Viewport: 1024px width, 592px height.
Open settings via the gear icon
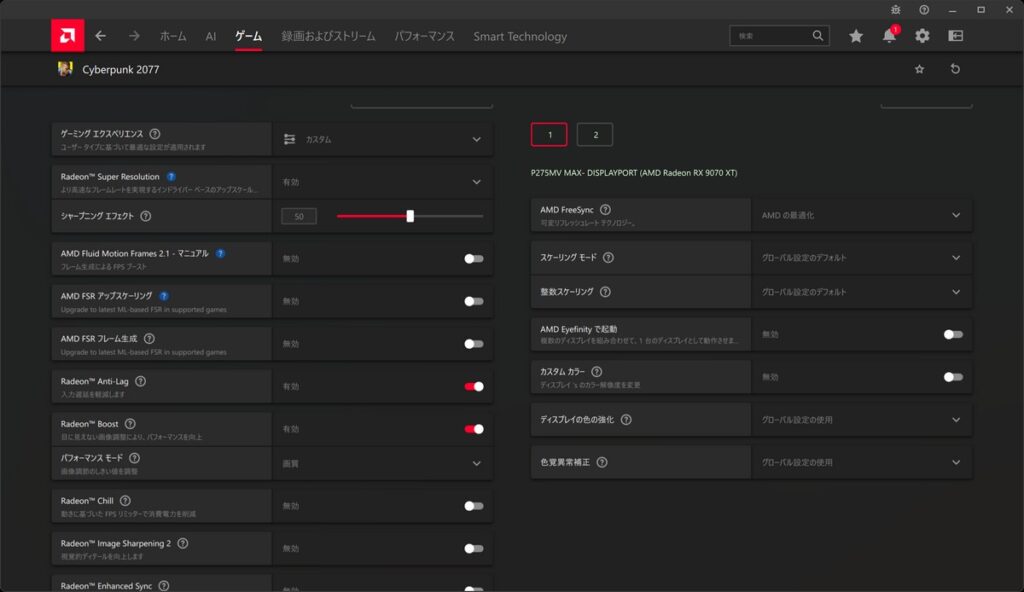(x=922, y=36)
